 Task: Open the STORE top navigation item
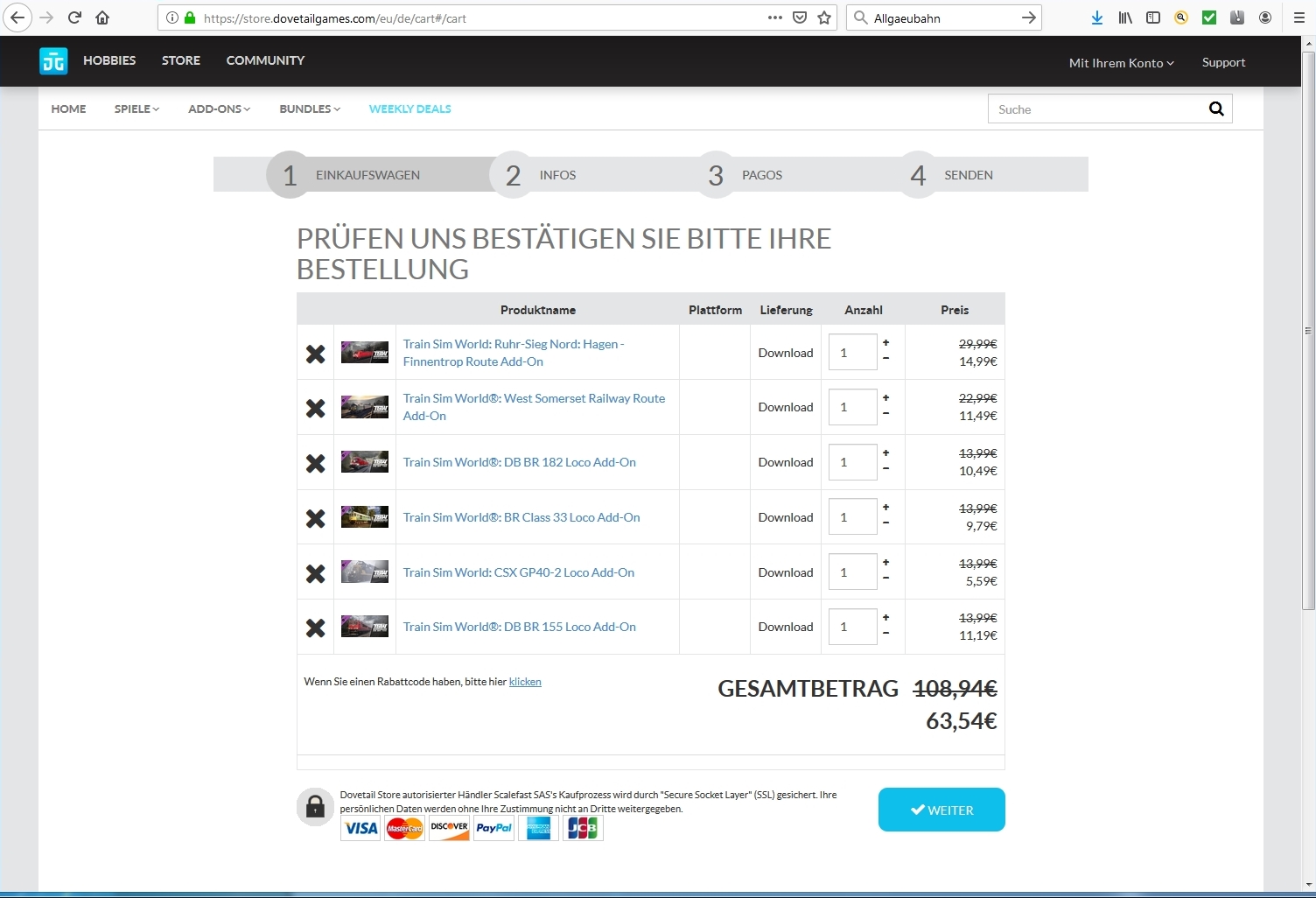(181, 60)
